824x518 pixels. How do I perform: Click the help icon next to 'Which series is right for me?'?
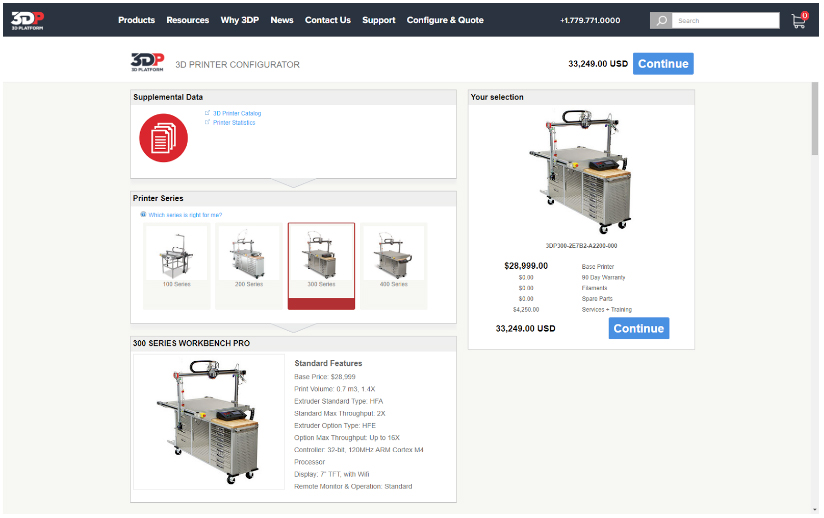click(x=143, y=214)
